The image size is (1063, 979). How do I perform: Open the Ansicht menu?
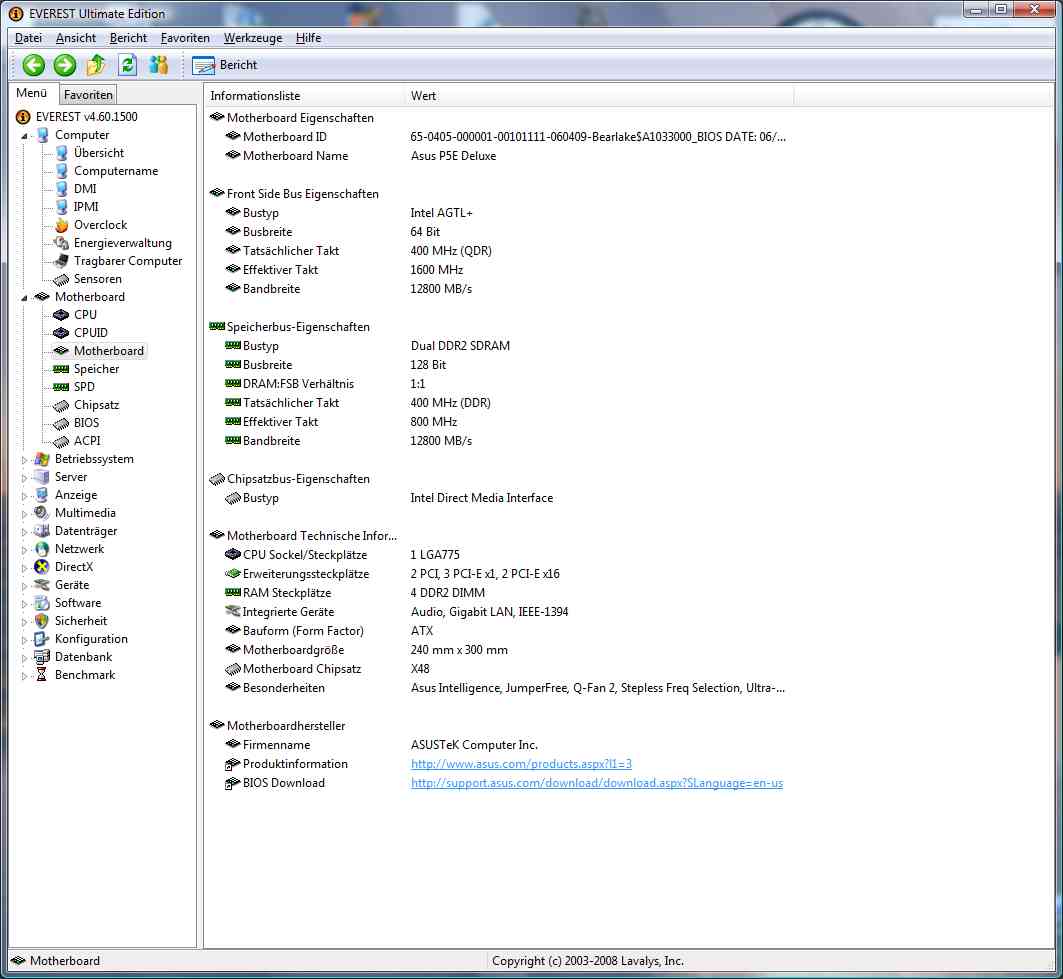tap(75, 38)
